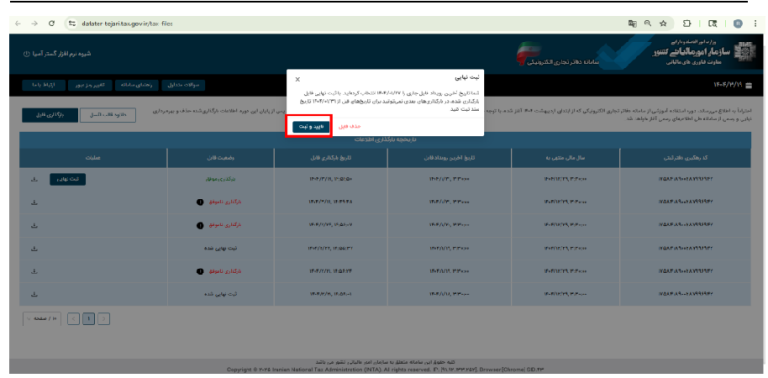Click the power icon beside the user name
Image resolution: width=768 pixels, height=378 pixels.
point(26,54)
